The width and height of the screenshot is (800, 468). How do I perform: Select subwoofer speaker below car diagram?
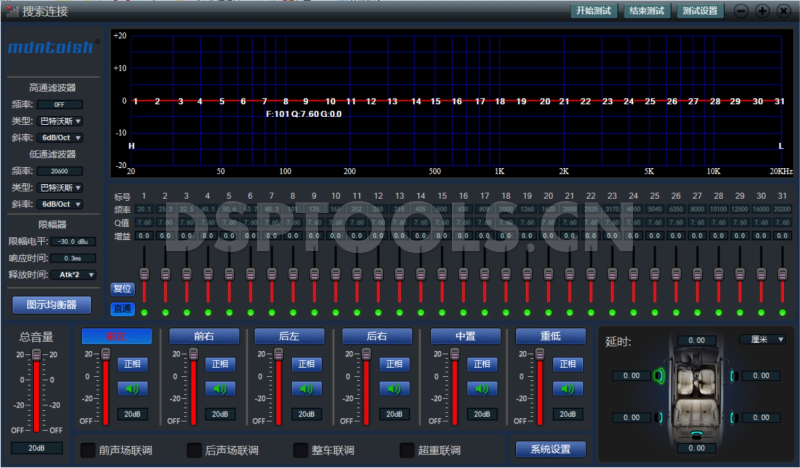[x=696, y=434]
